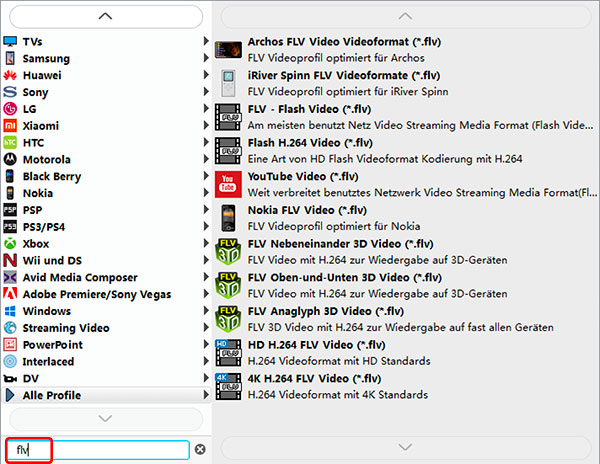Click the HTC green logo icon

10,142
